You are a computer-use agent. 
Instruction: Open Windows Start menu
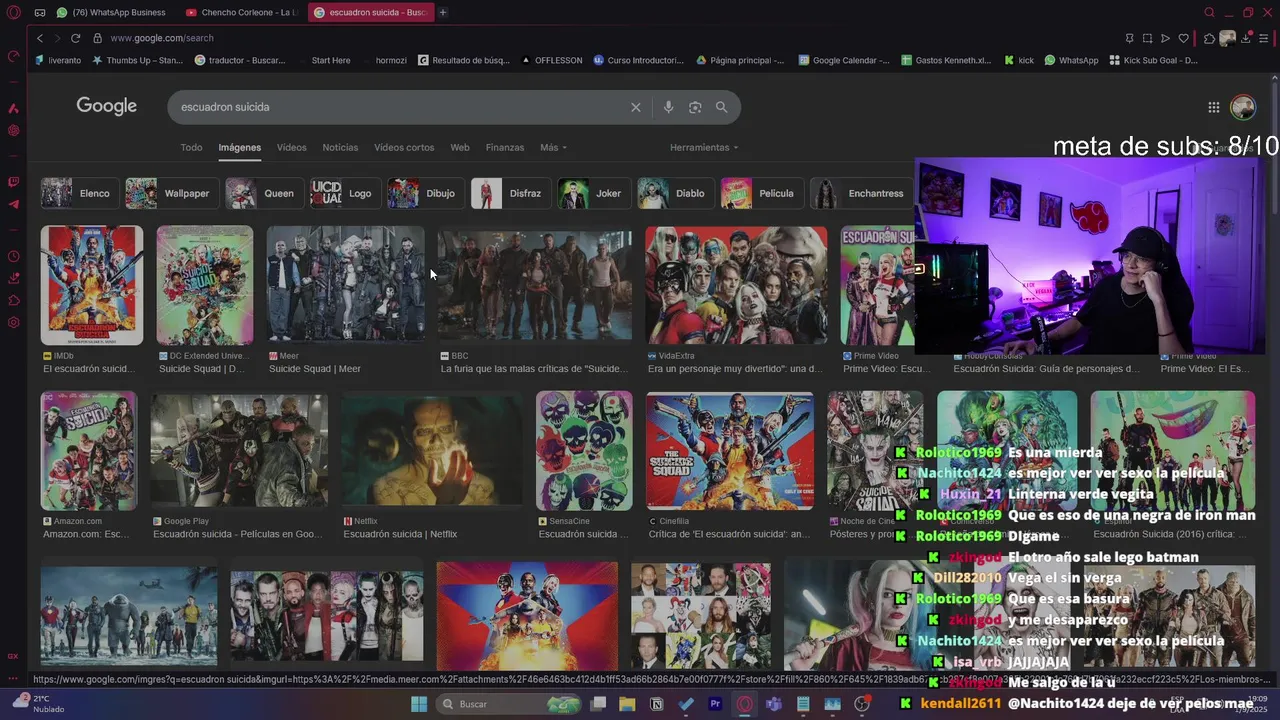pos(419,704)
